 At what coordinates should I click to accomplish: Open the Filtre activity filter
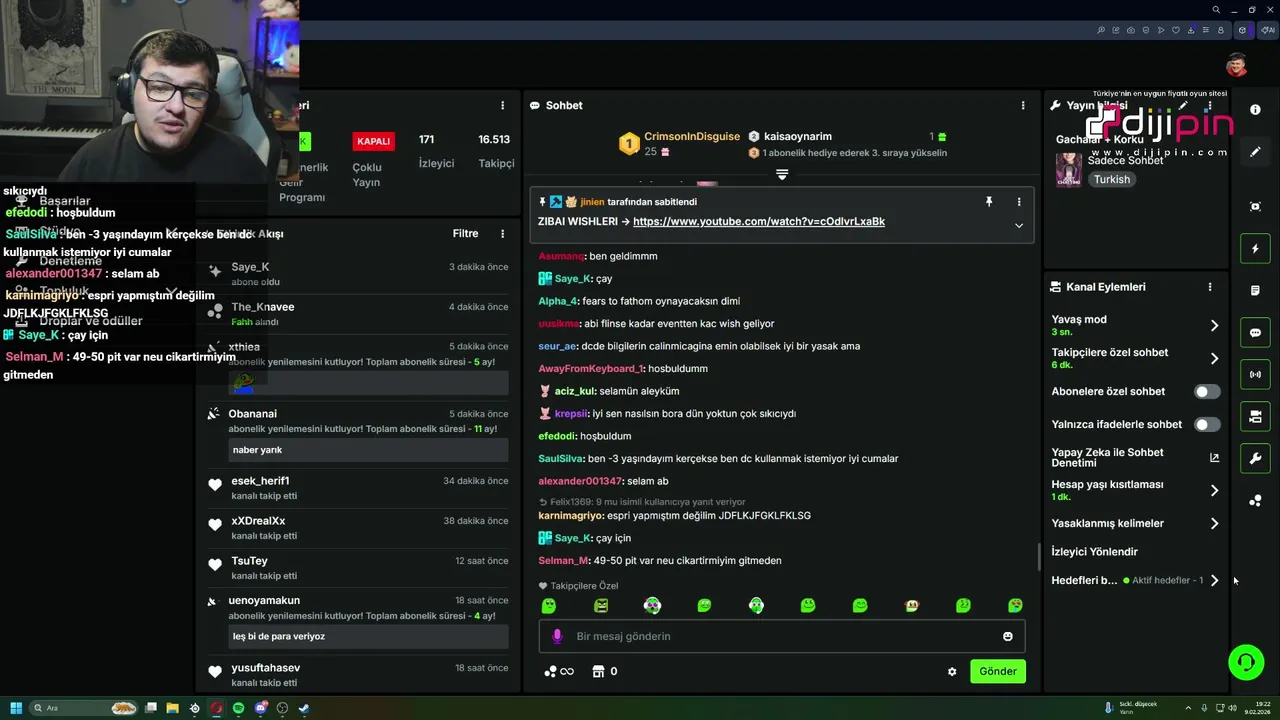(x=465, y=234)
